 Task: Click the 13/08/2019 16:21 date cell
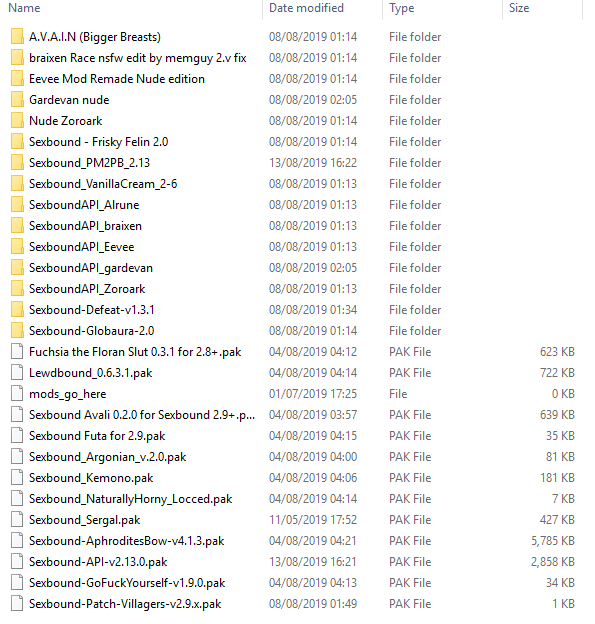313,562
